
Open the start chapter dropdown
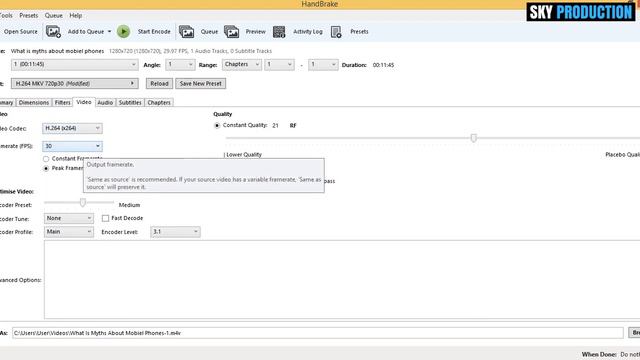279,64
